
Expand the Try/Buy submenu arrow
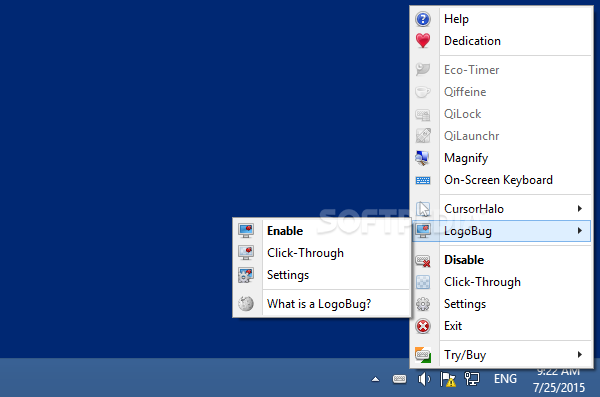(580, 355)
